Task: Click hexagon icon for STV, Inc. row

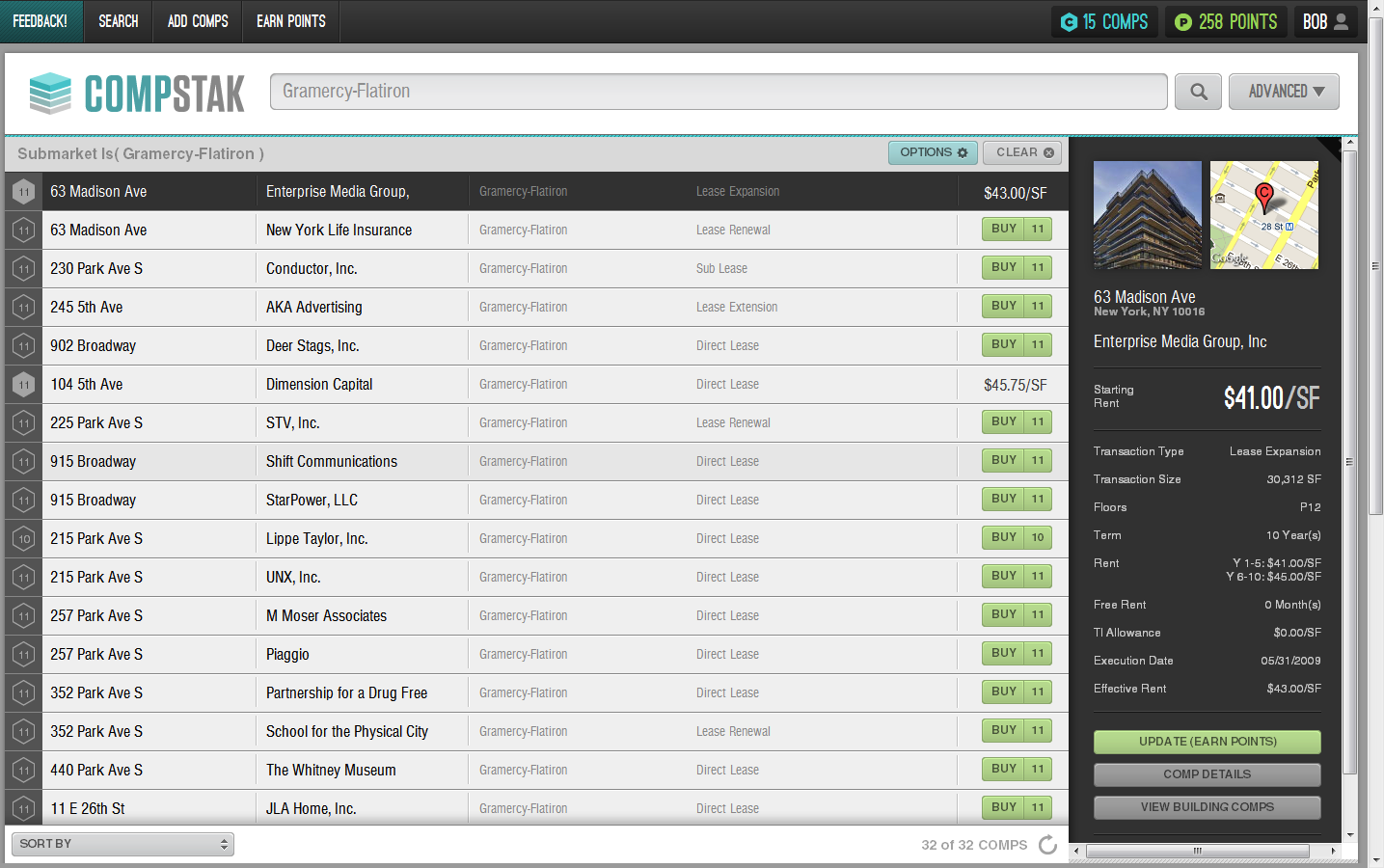Action: coord(24,423)
